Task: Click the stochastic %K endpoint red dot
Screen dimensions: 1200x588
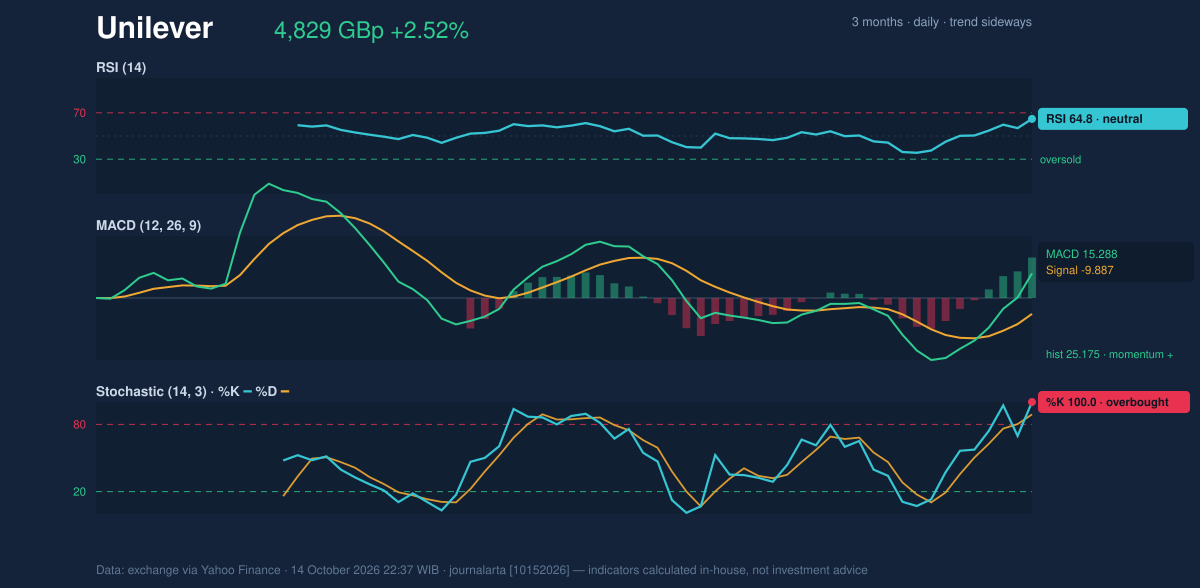Action: 1032,402
